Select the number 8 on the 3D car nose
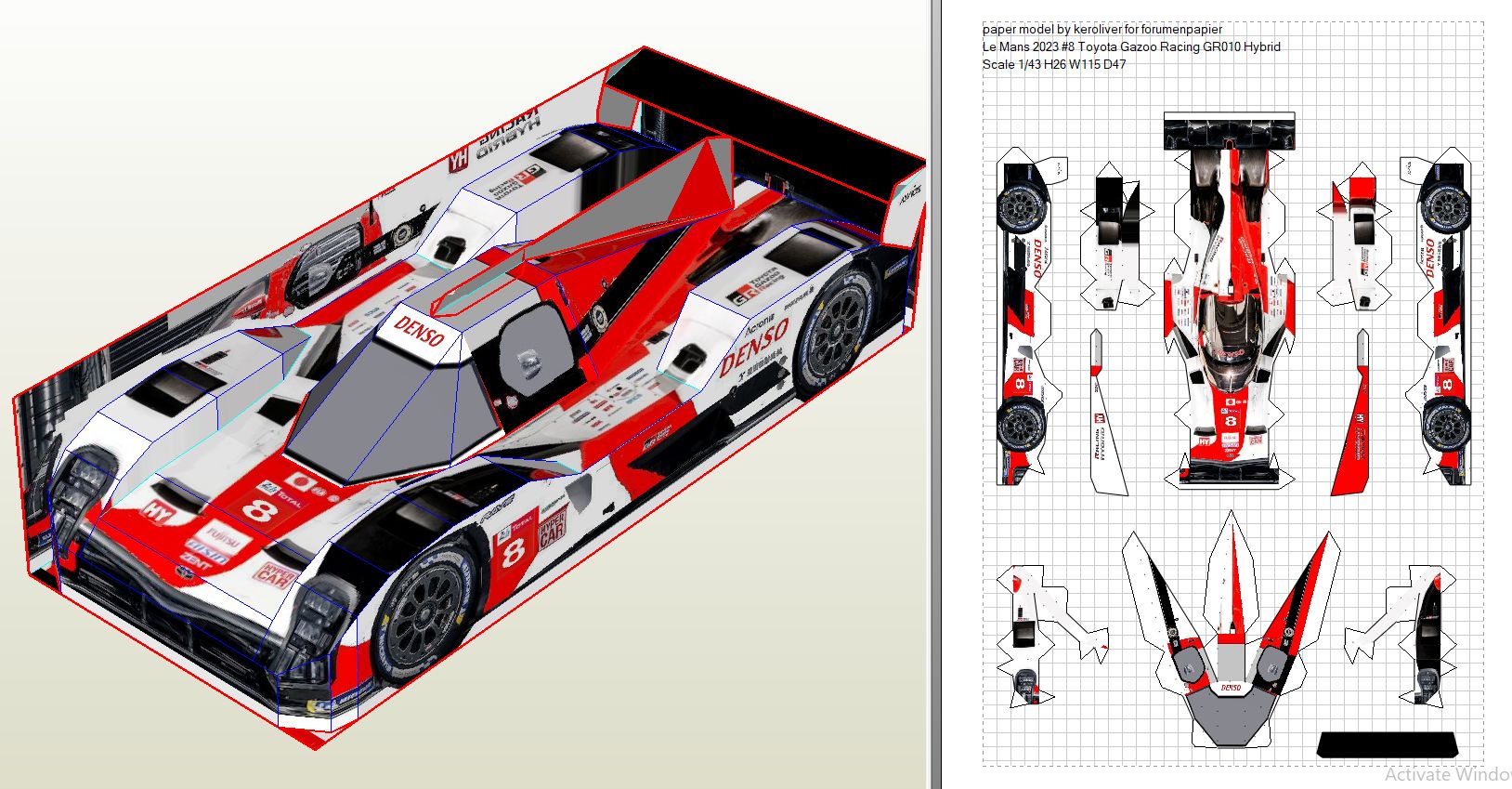This screenshot has width=1512, height=789. pos(259,509)
